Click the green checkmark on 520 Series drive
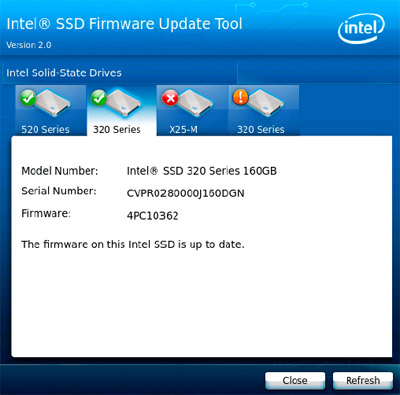This screenshot has width=400, height=395. tap(28, 98)
